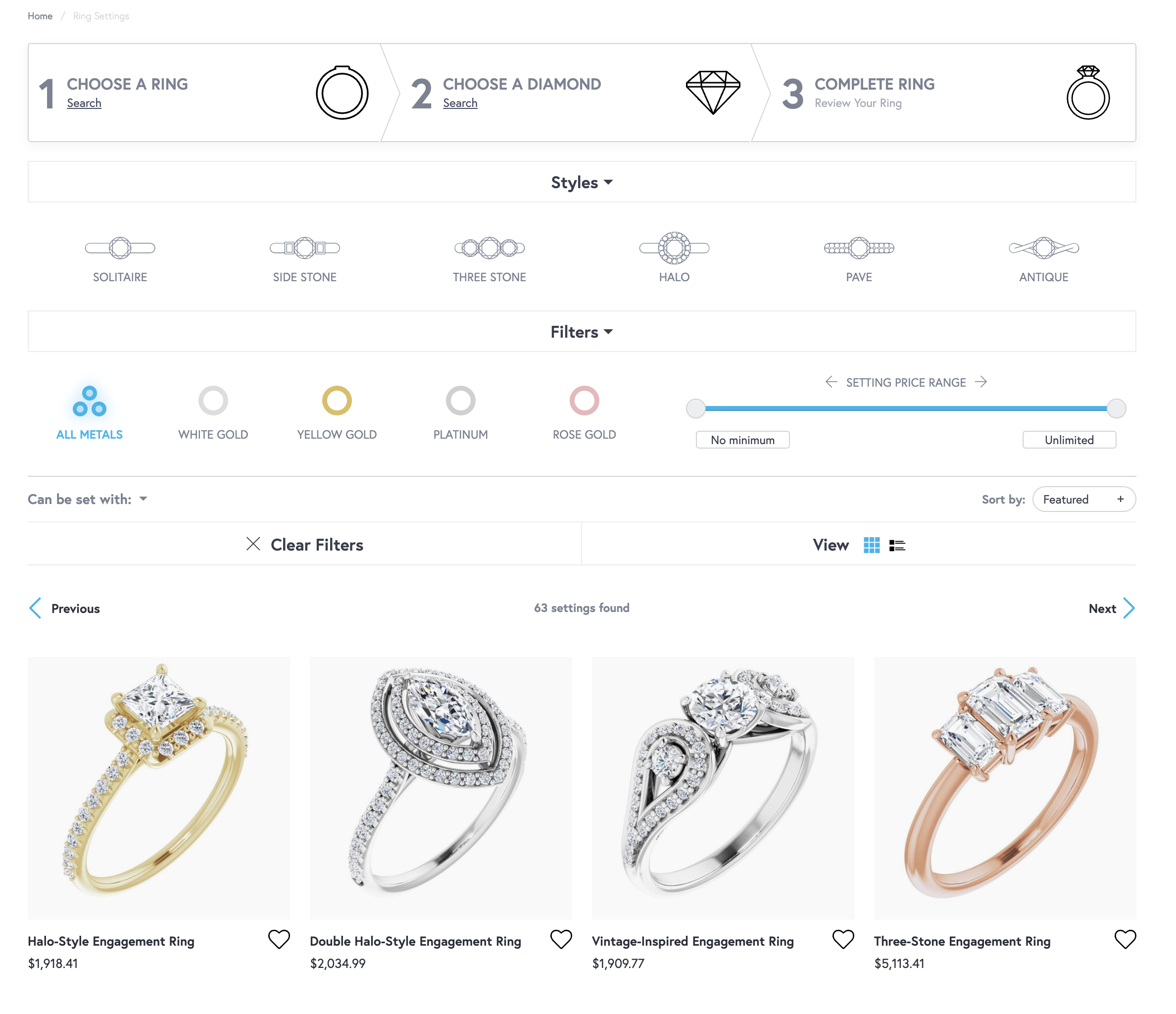The height and width of the screenshot is (1014, 1176).
Task: Collapse the Styles section
Action: (582, 182)
